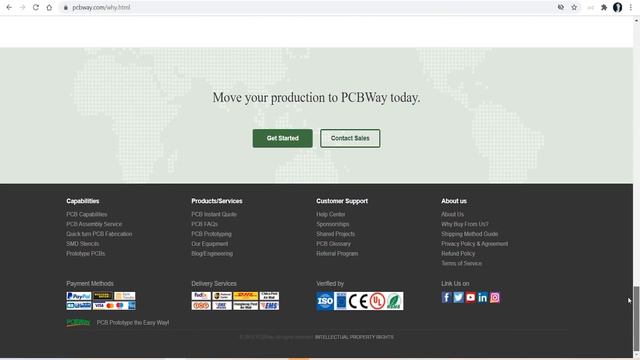
Task: Click the Contact Sales button
Action: [x=350, y=138]
